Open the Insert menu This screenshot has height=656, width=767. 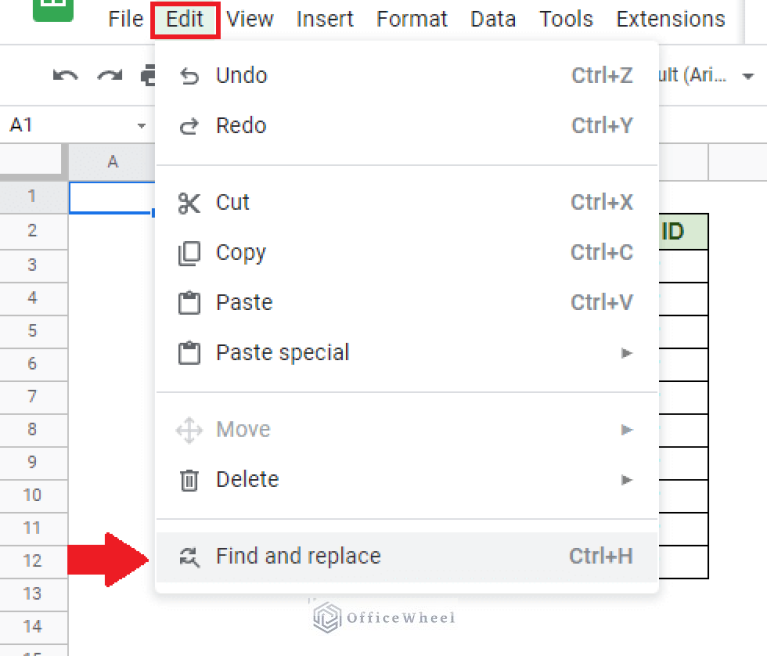coord(325,19)
